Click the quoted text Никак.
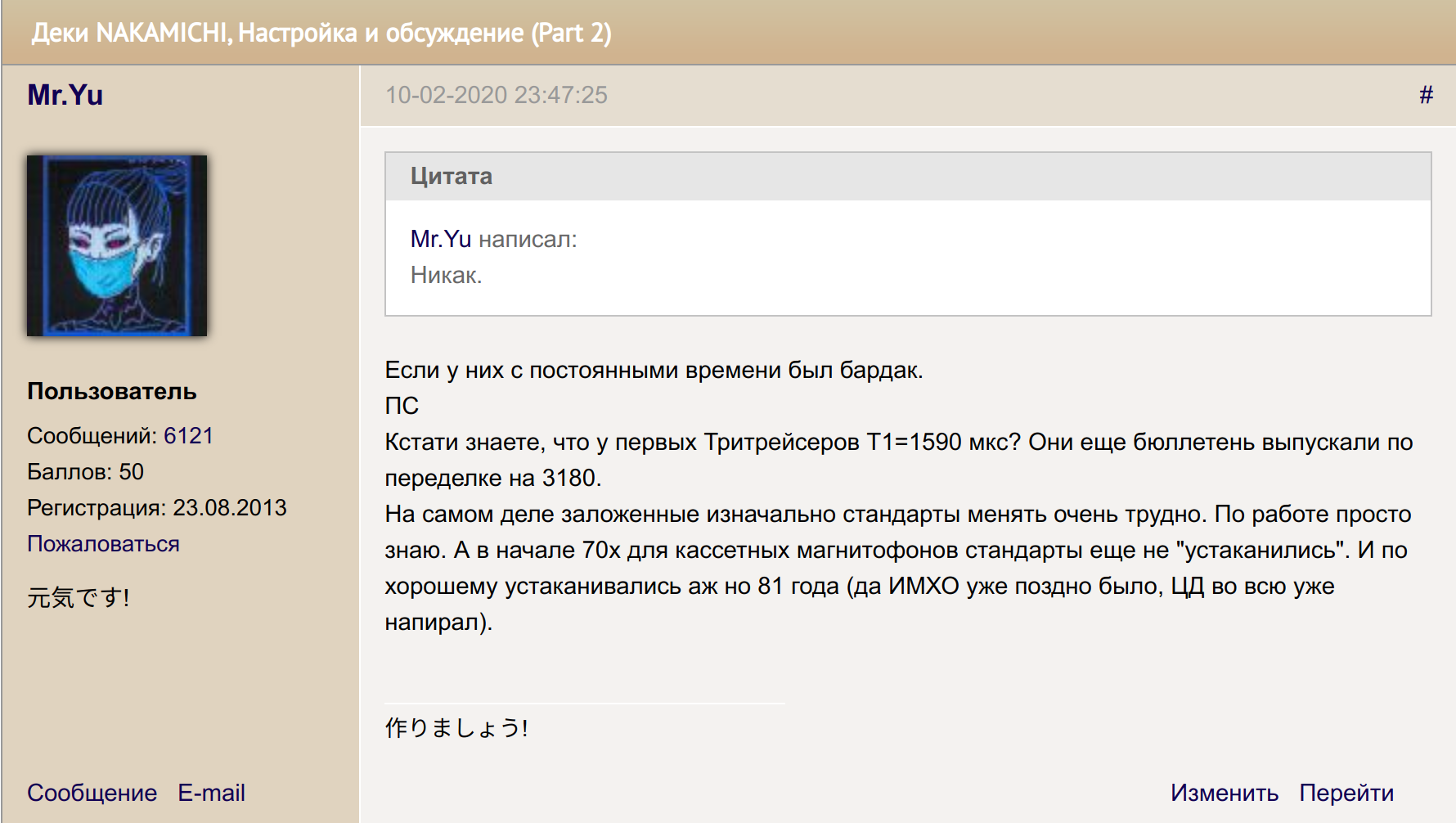The image size is (1456, 823). point(447,275)
